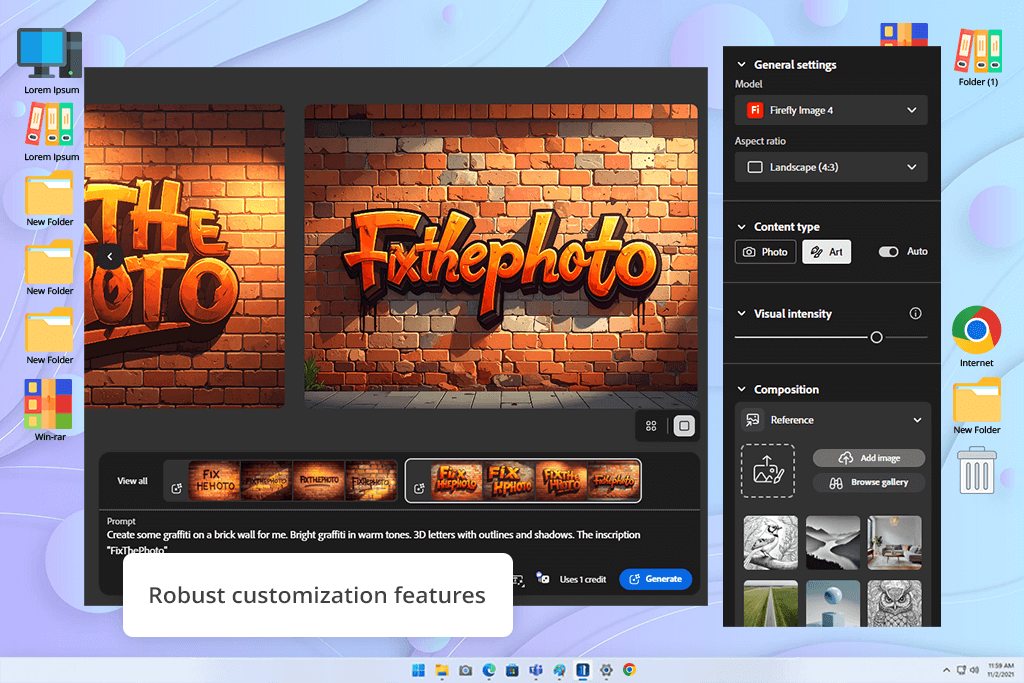Click the landscape rectangle icon in Aspect ratio
The width and height of the screenshot is (1024, 683).
pos(755,167)
